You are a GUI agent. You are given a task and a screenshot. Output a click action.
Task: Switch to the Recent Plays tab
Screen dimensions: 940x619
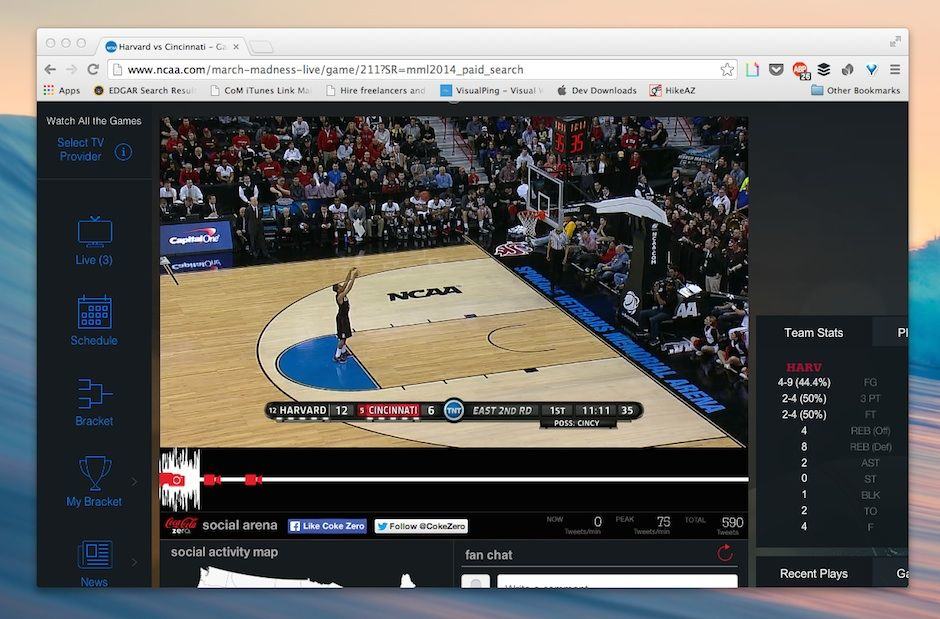coord(813,573)
